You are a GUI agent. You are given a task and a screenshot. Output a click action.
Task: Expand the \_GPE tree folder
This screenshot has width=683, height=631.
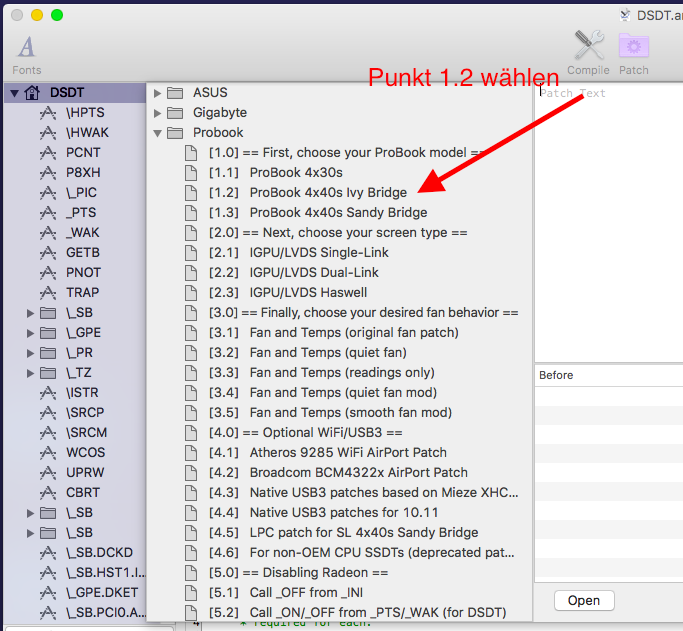click(x=30, y=334)
